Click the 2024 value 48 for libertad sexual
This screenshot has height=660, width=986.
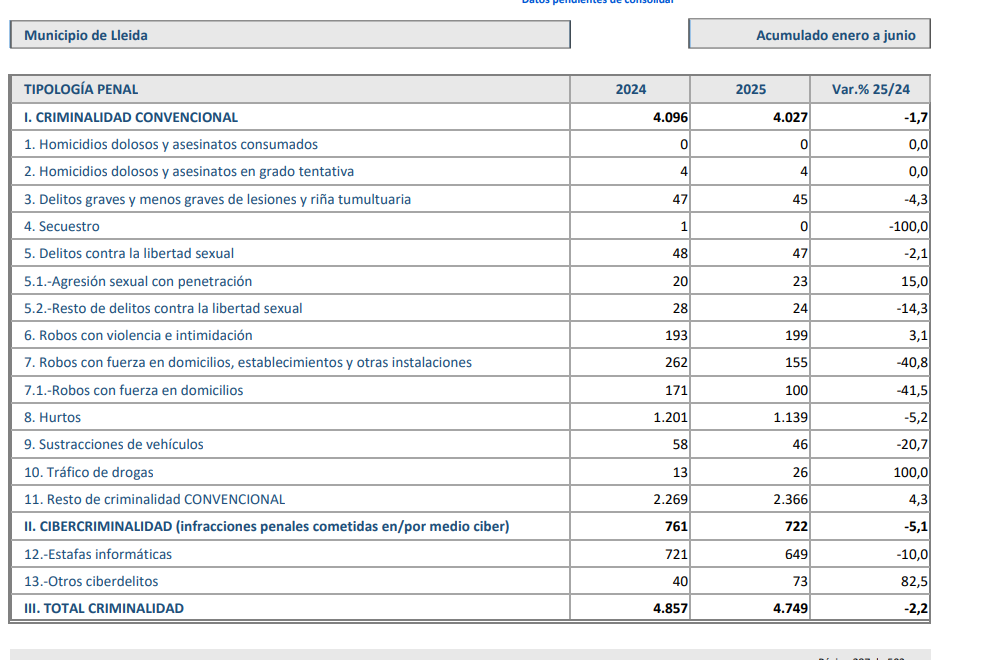(680, 253)
